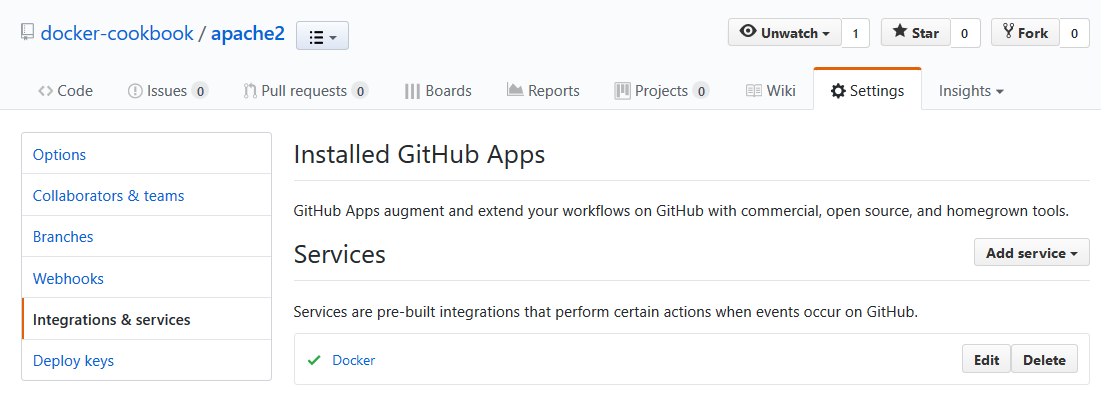Open Webhooks settings

(147, 278)
